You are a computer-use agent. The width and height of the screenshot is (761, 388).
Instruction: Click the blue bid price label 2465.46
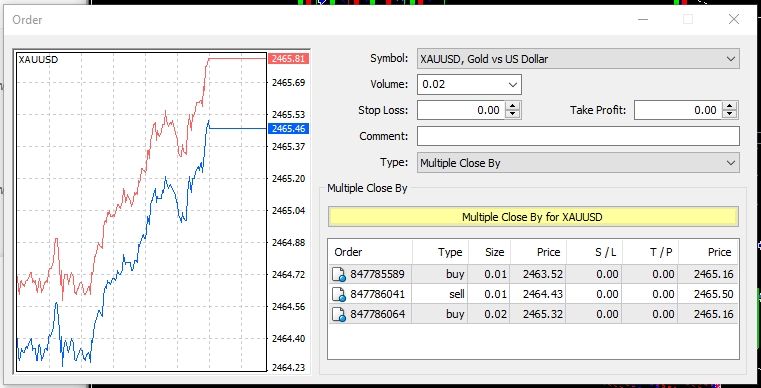[288, 129]
